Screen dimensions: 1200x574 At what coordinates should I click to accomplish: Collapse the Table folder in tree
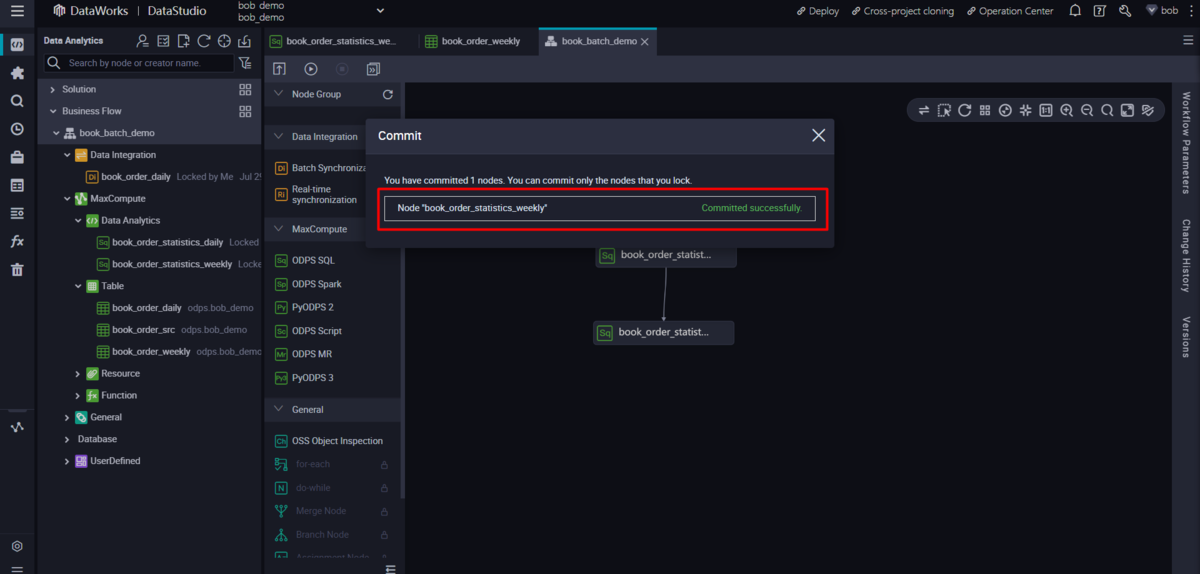[78, 286]
